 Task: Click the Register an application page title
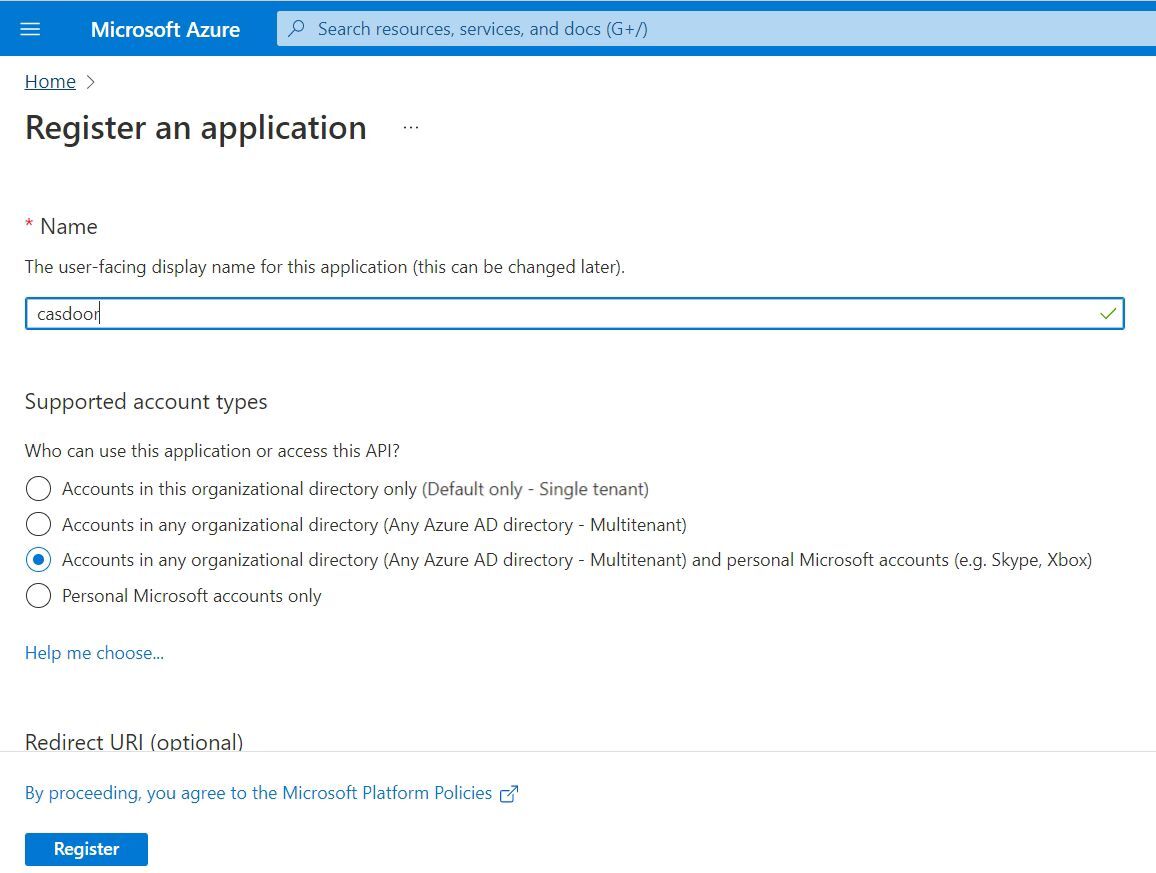[x=196, y=128]
